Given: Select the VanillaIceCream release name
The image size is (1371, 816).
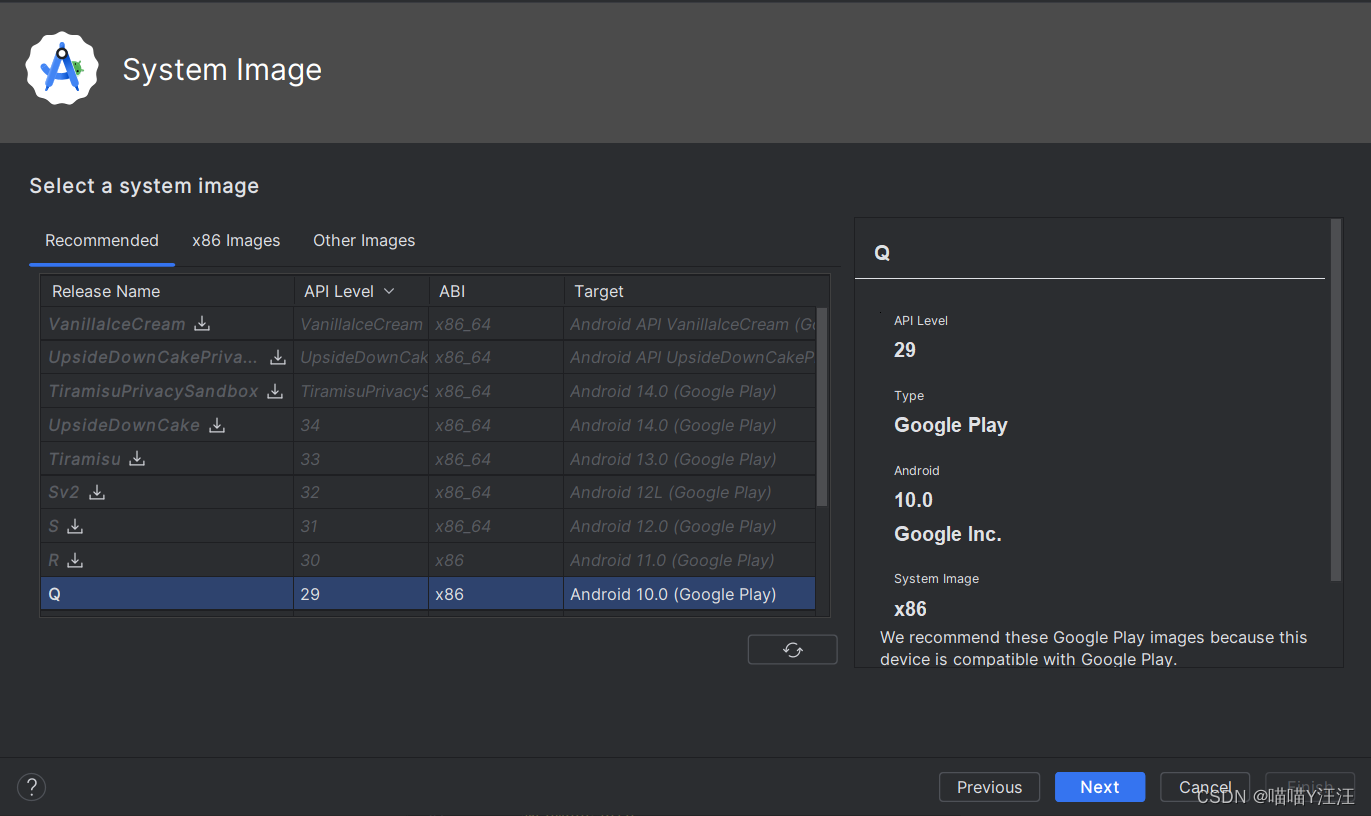Looking at the screenshot, I should click(117, 324).
